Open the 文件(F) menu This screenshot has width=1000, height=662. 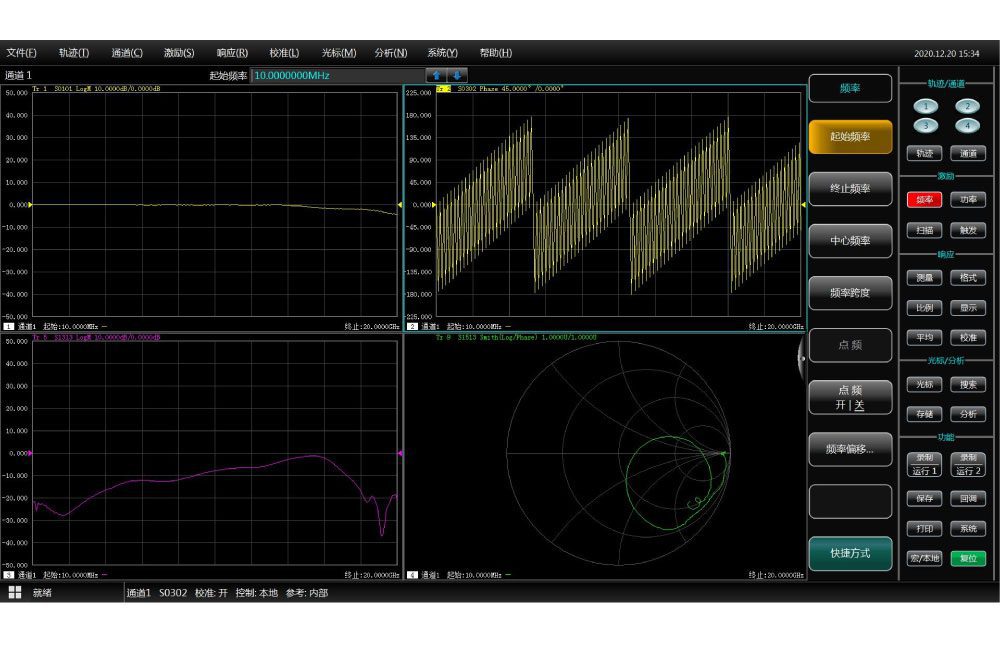coord(21,53)
